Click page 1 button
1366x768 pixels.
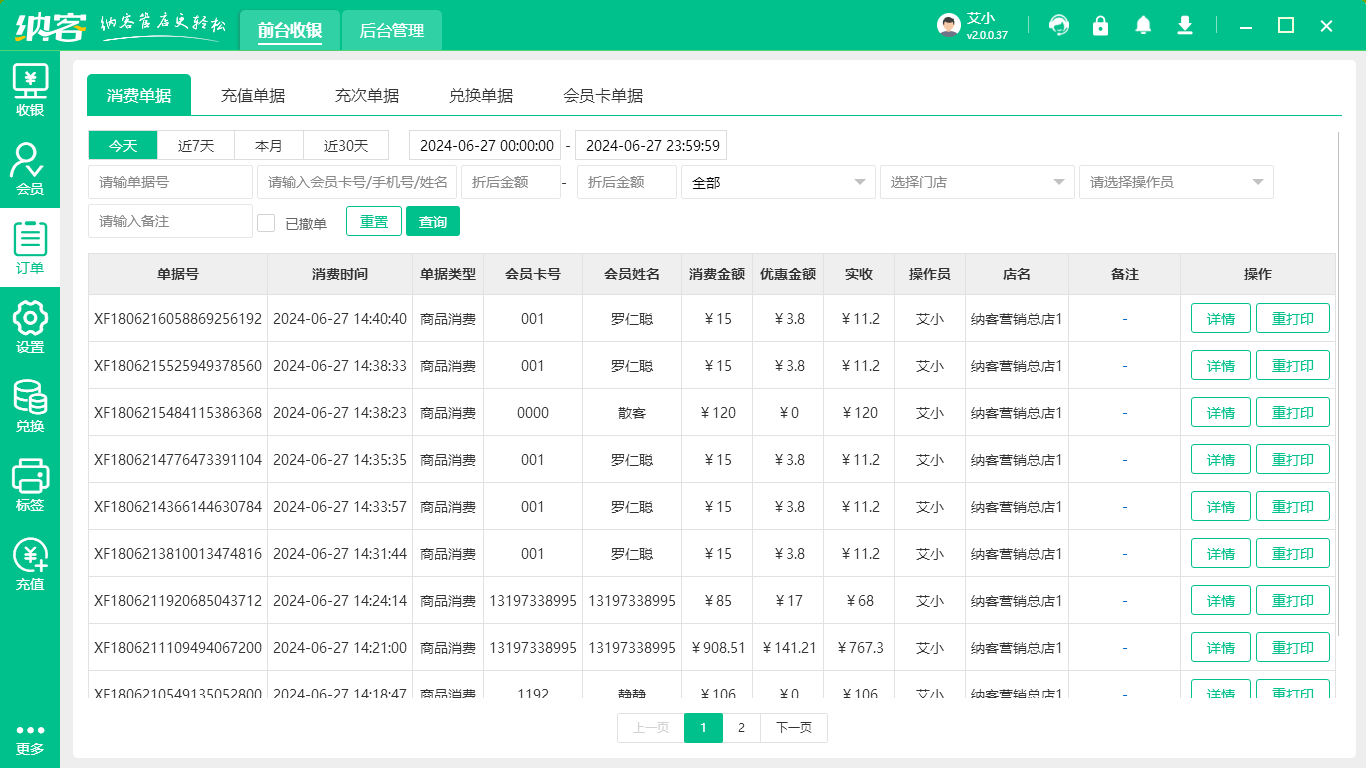[703, 728]
